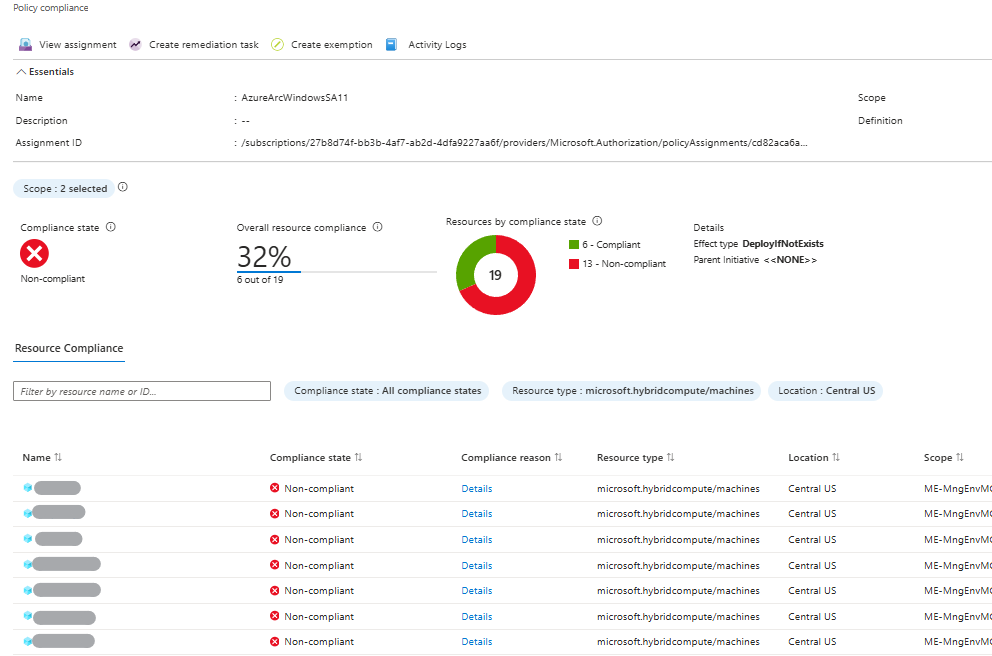992x656 pixels.
Task: Open Compliance state : All compliance states filter
Action: point(387,391)
